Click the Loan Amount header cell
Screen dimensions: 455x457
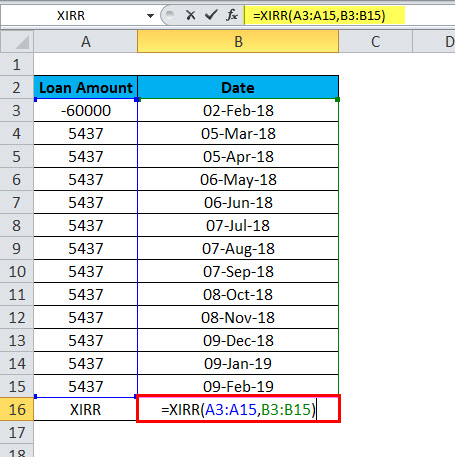click(x=86, y=87)
